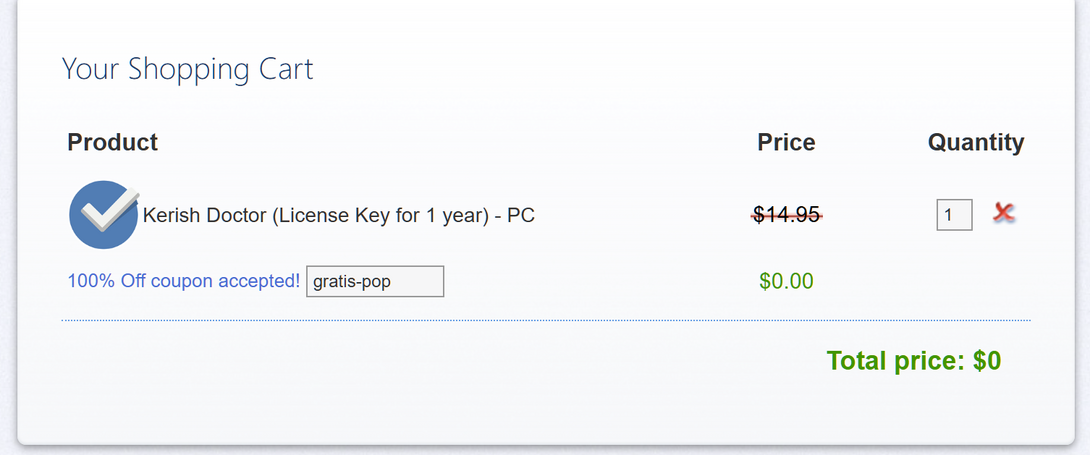Click the quantity box showing 1
Viewport: 1090px width, 455px height.
point(954,215)
